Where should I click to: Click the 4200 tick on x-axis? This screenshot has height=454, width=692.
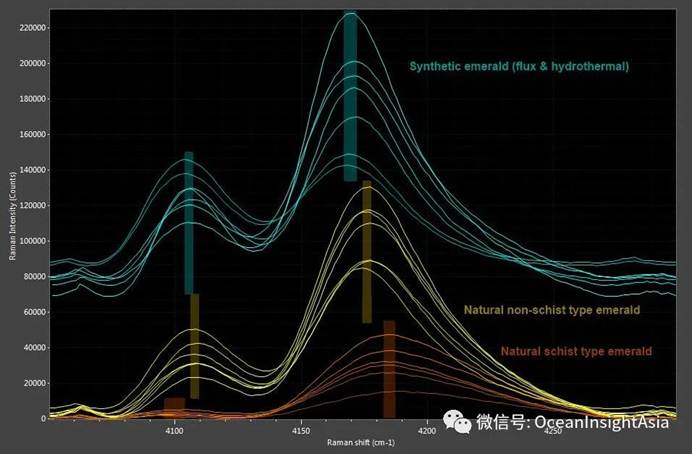click(427, 430)
